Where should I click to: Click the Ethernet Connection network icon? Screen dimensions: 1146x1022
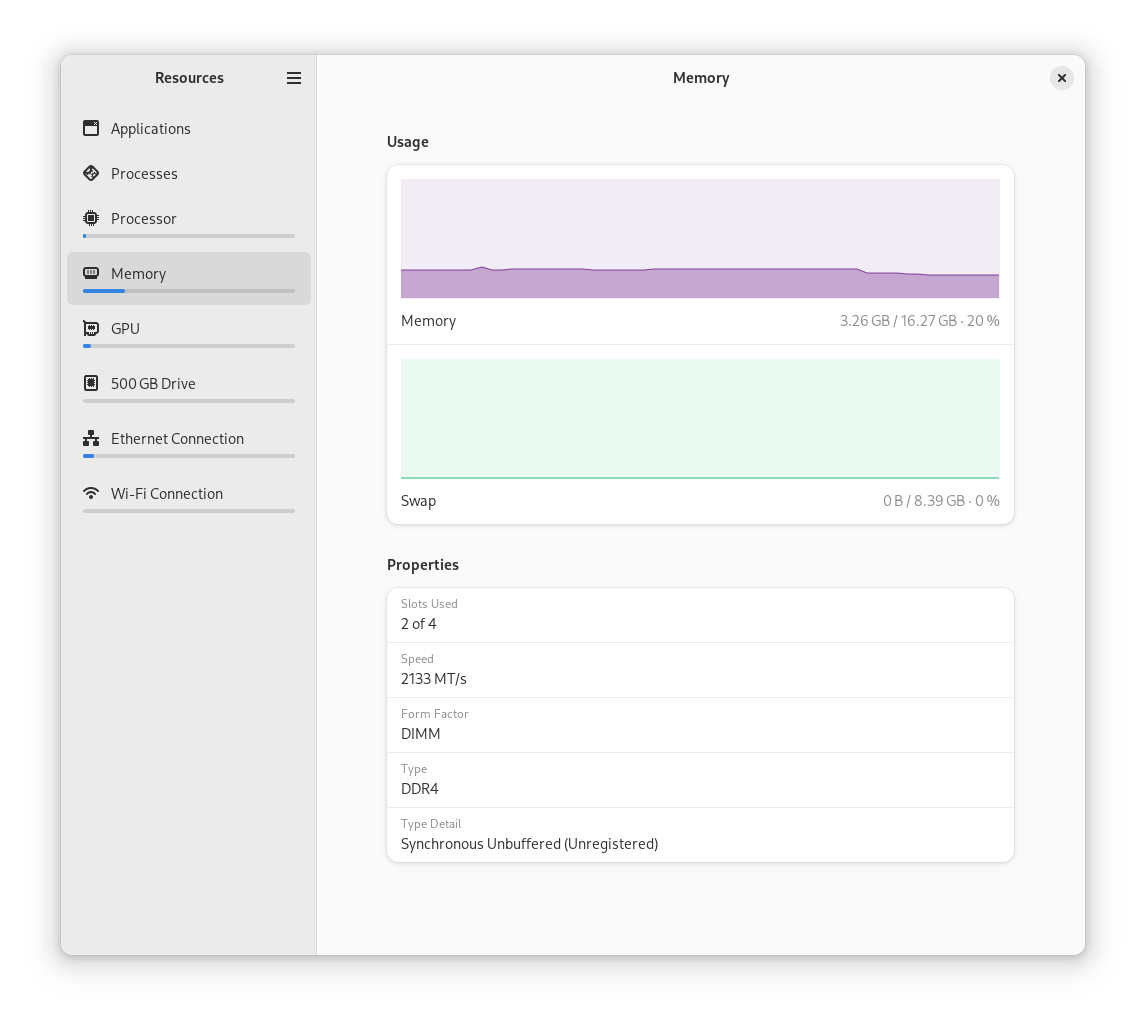coord(91,438)
